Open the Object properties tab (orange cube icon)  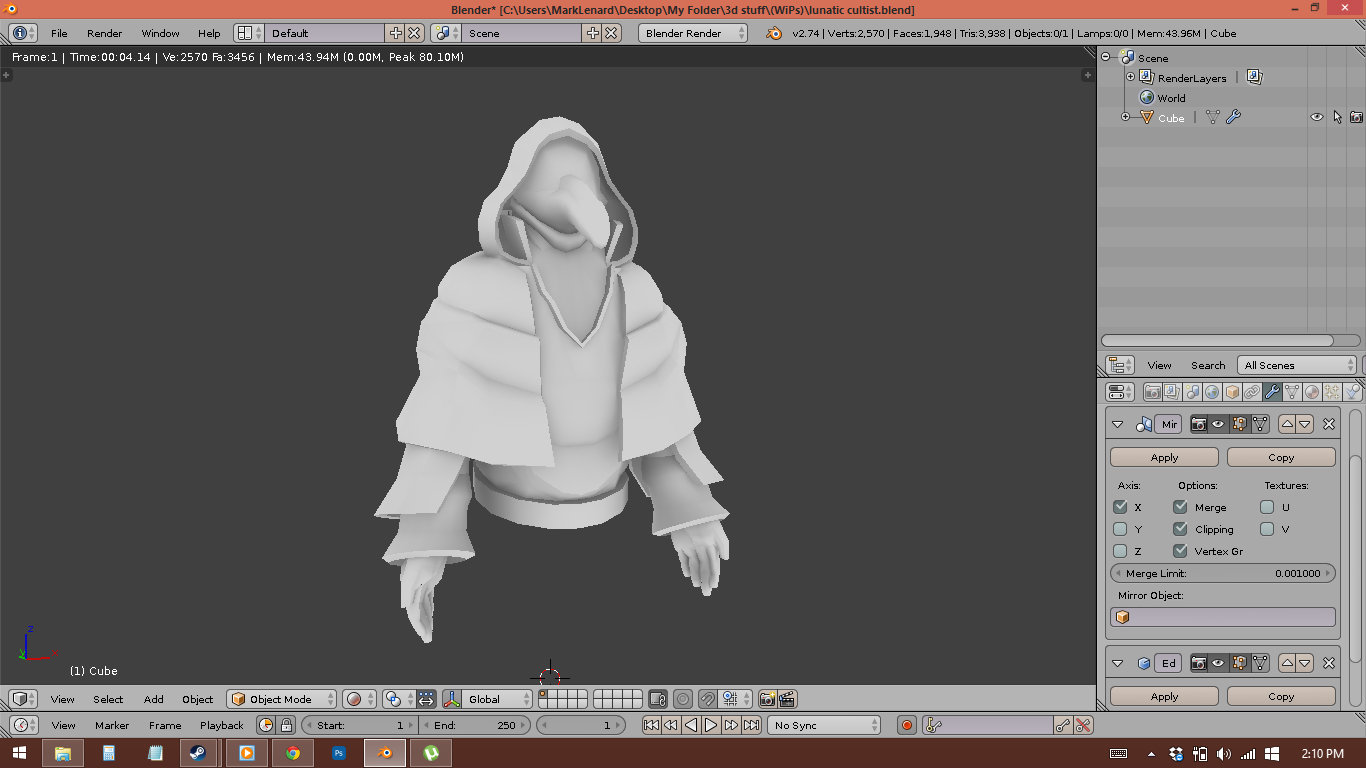pyautogui.click(x=1232, y=392)
